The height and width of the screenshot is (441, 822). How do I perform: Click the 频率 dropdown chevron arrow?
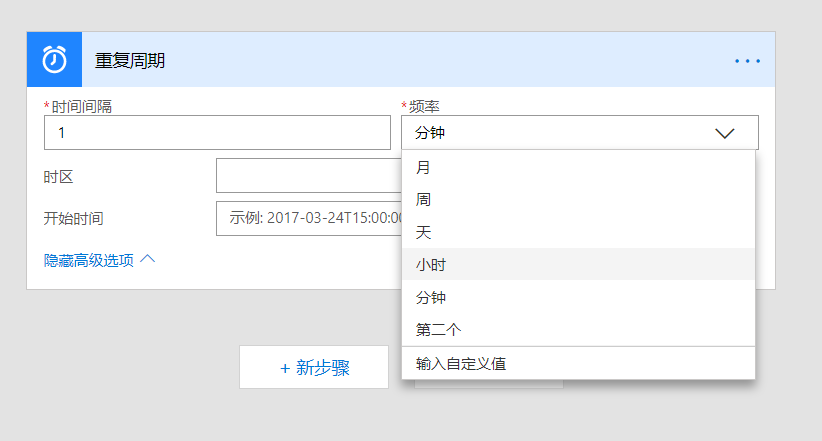pos(725,132)
